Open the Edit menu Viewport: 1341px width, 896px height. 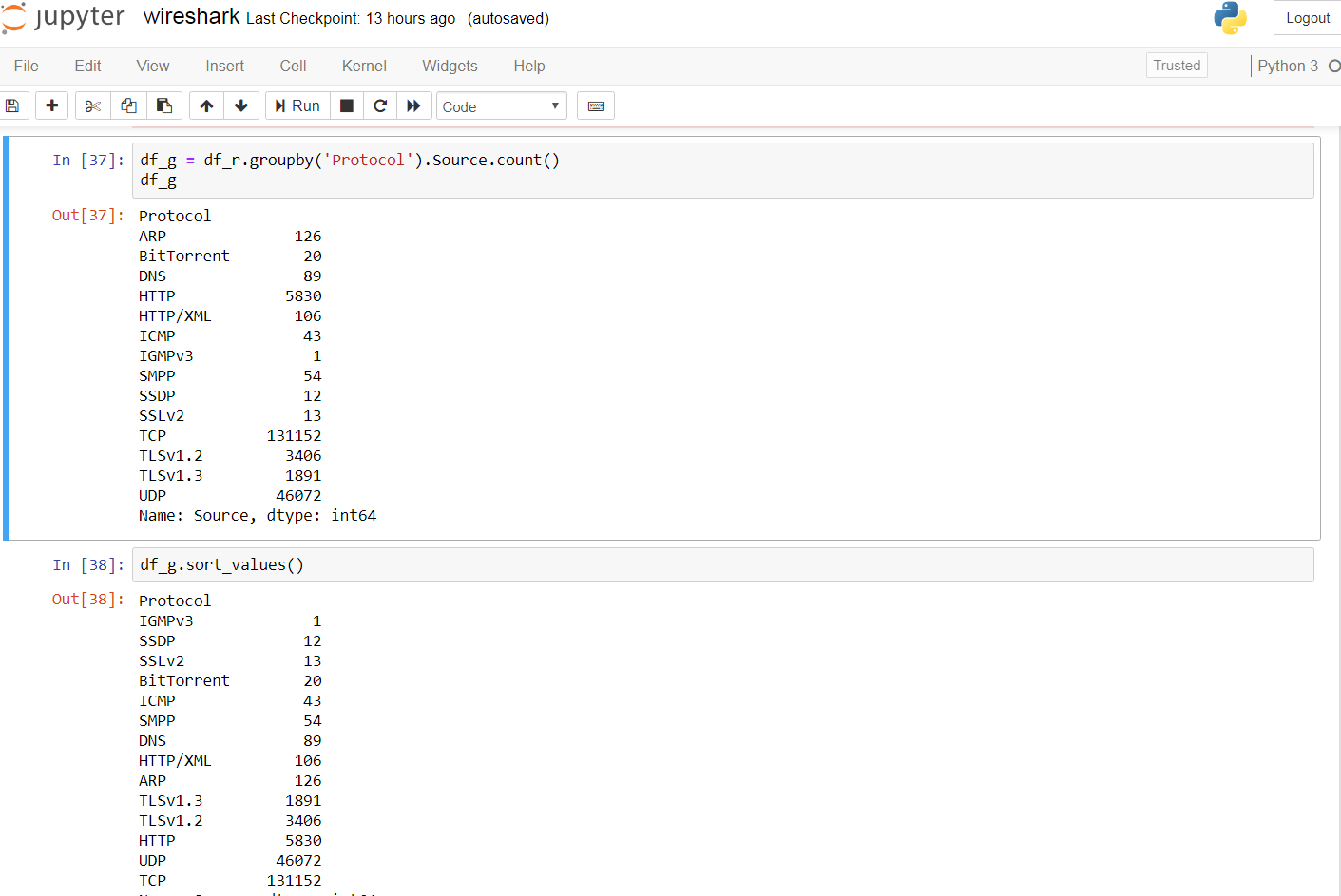pyautogui.click(x=87, y=66)
